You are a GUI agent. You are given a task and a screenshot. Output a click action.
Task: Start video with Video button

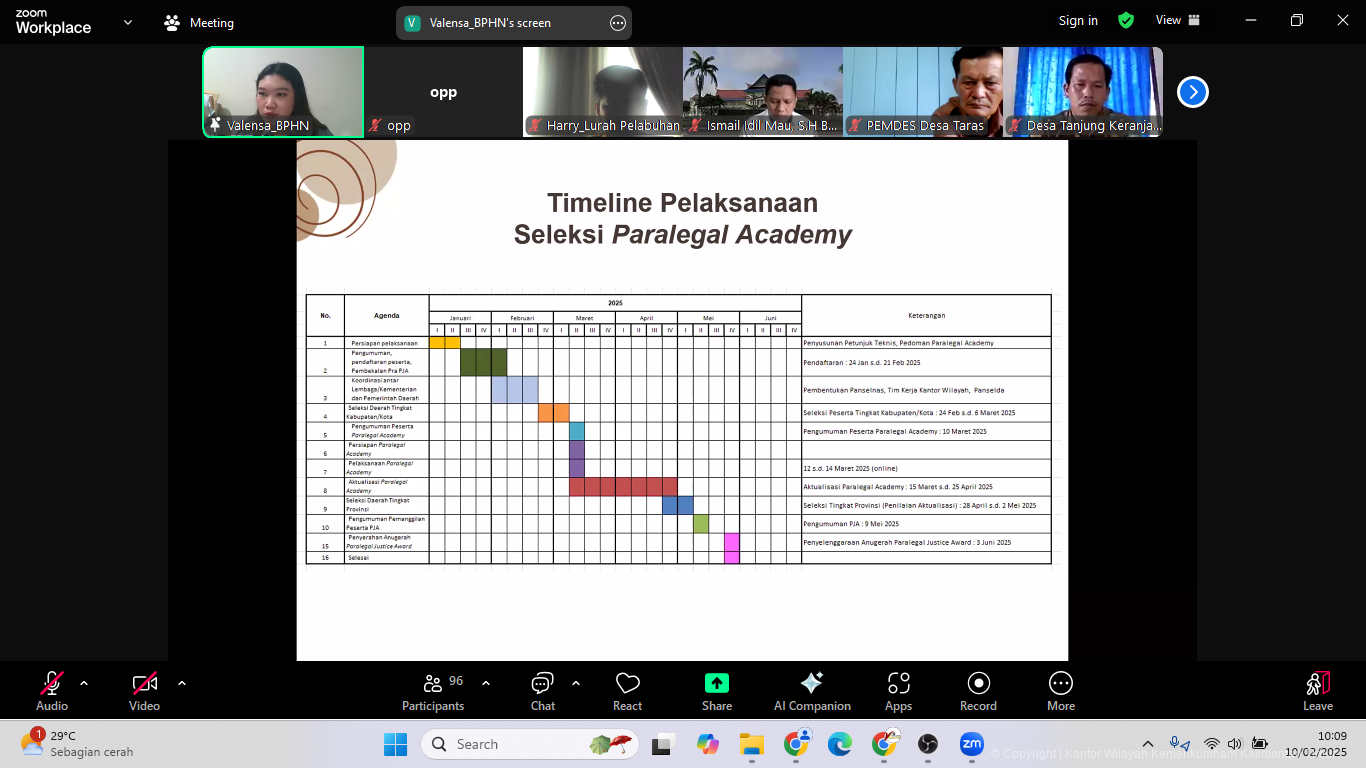(144, 691)
